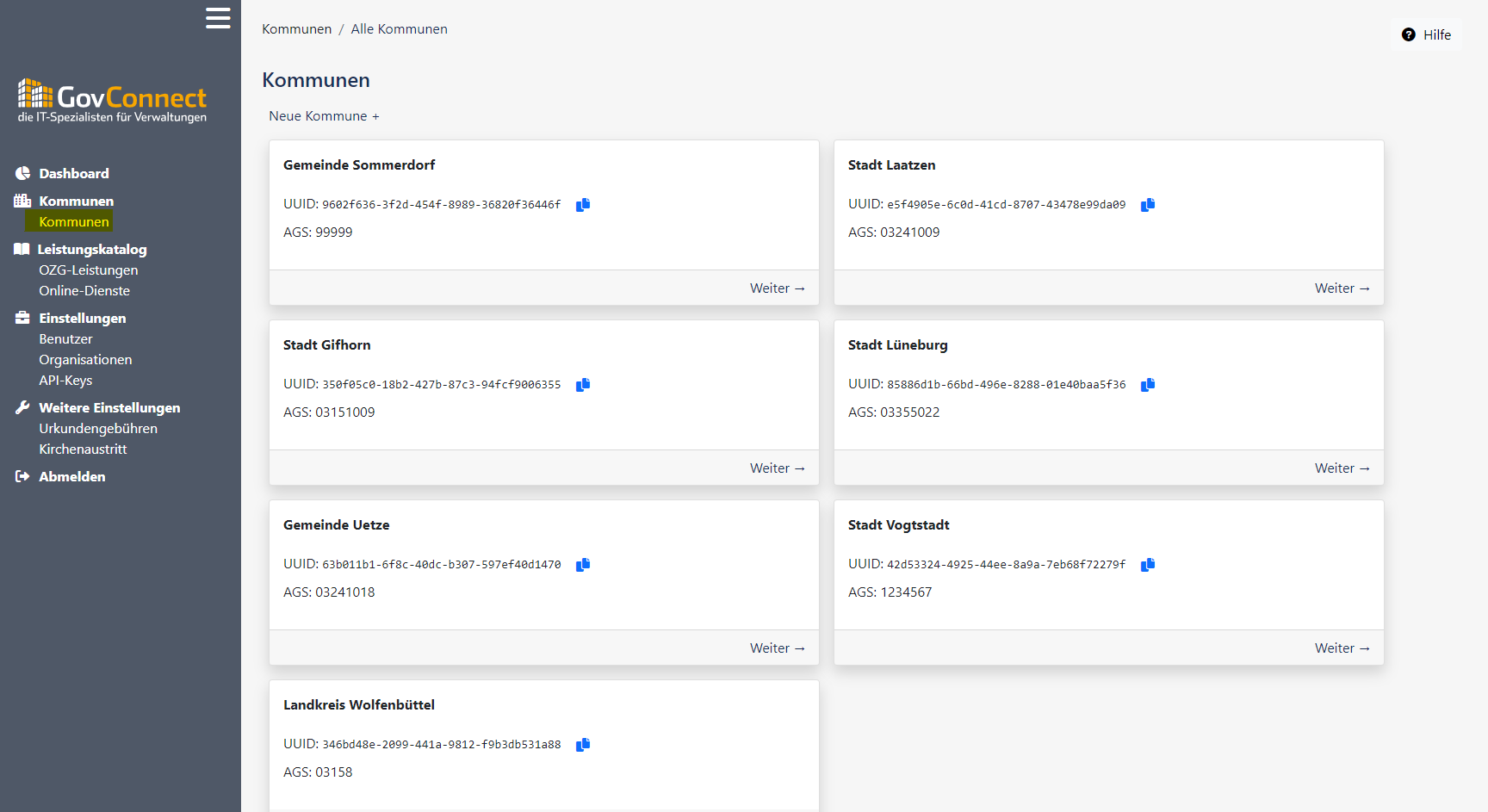The width and height of the screenshot is (1488, 812).
Task: Select the highlighted Kommunen sub-item
Action: click(74, 221)
